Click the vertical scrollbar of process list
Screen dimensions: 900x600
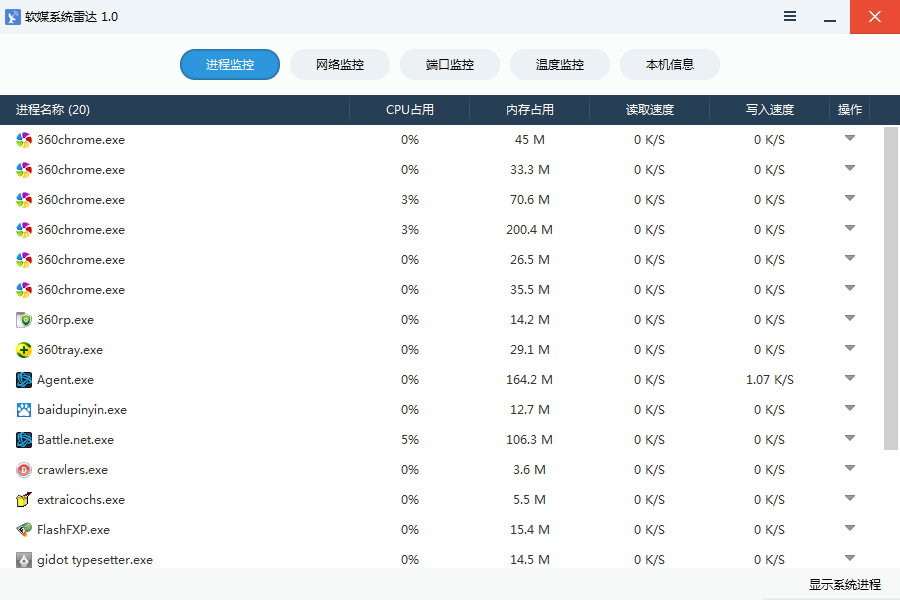coord(891,288)
